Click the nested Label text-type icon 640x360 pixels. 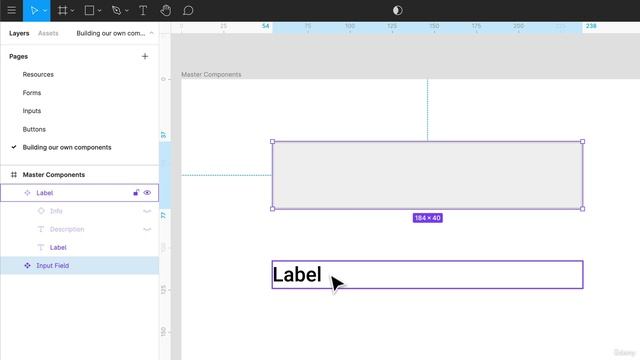(41, 247)
